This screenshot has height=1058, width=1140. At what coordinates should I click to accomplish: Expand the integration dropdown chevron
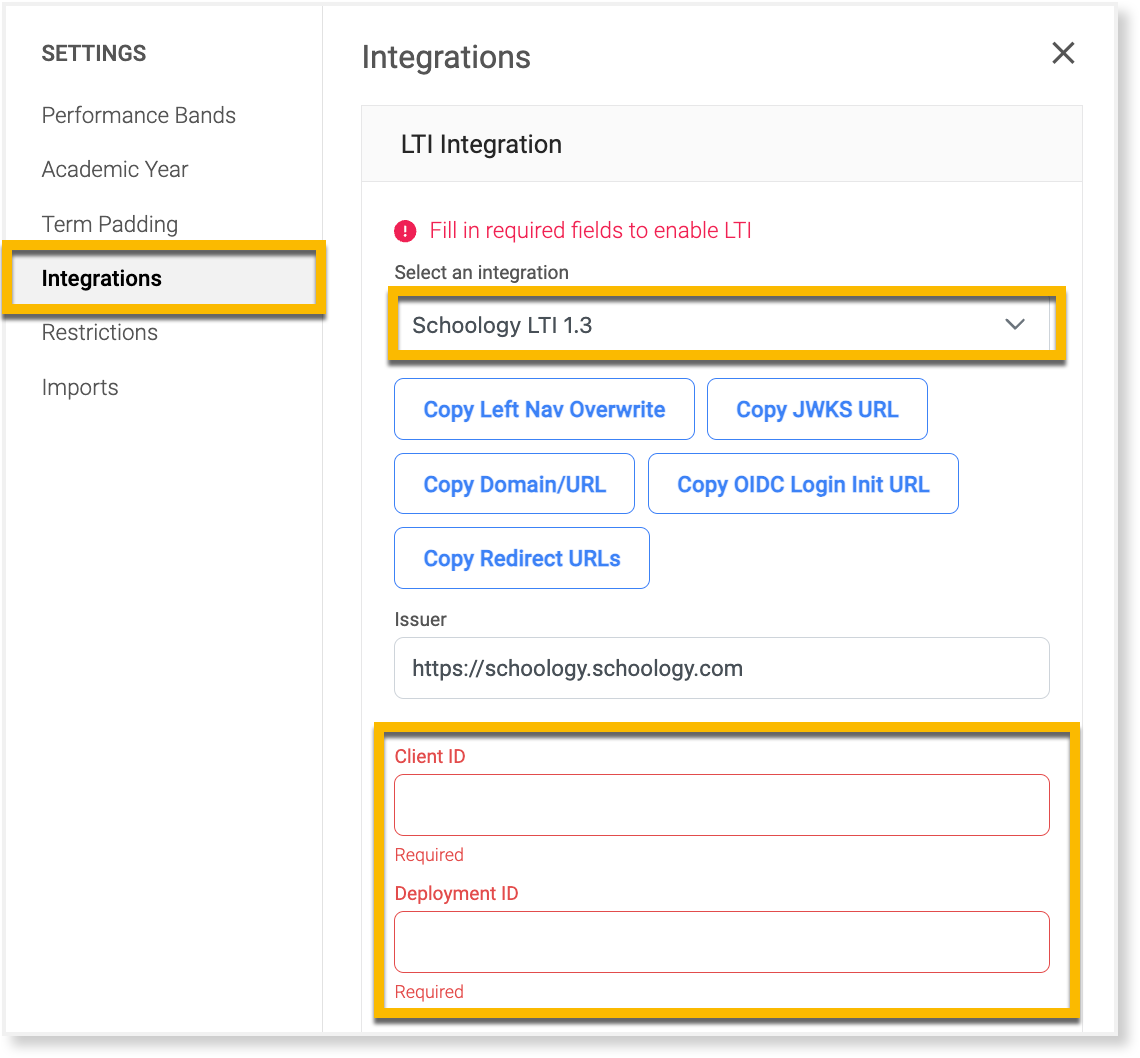[x=1015, y=324]
